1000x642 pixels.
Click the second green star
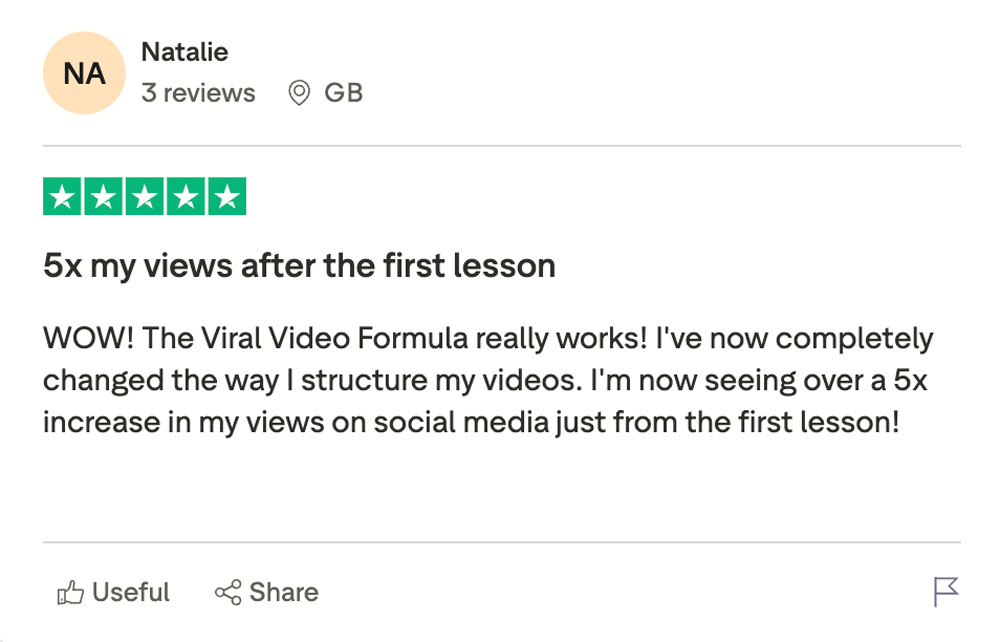[x=104, y=197]
